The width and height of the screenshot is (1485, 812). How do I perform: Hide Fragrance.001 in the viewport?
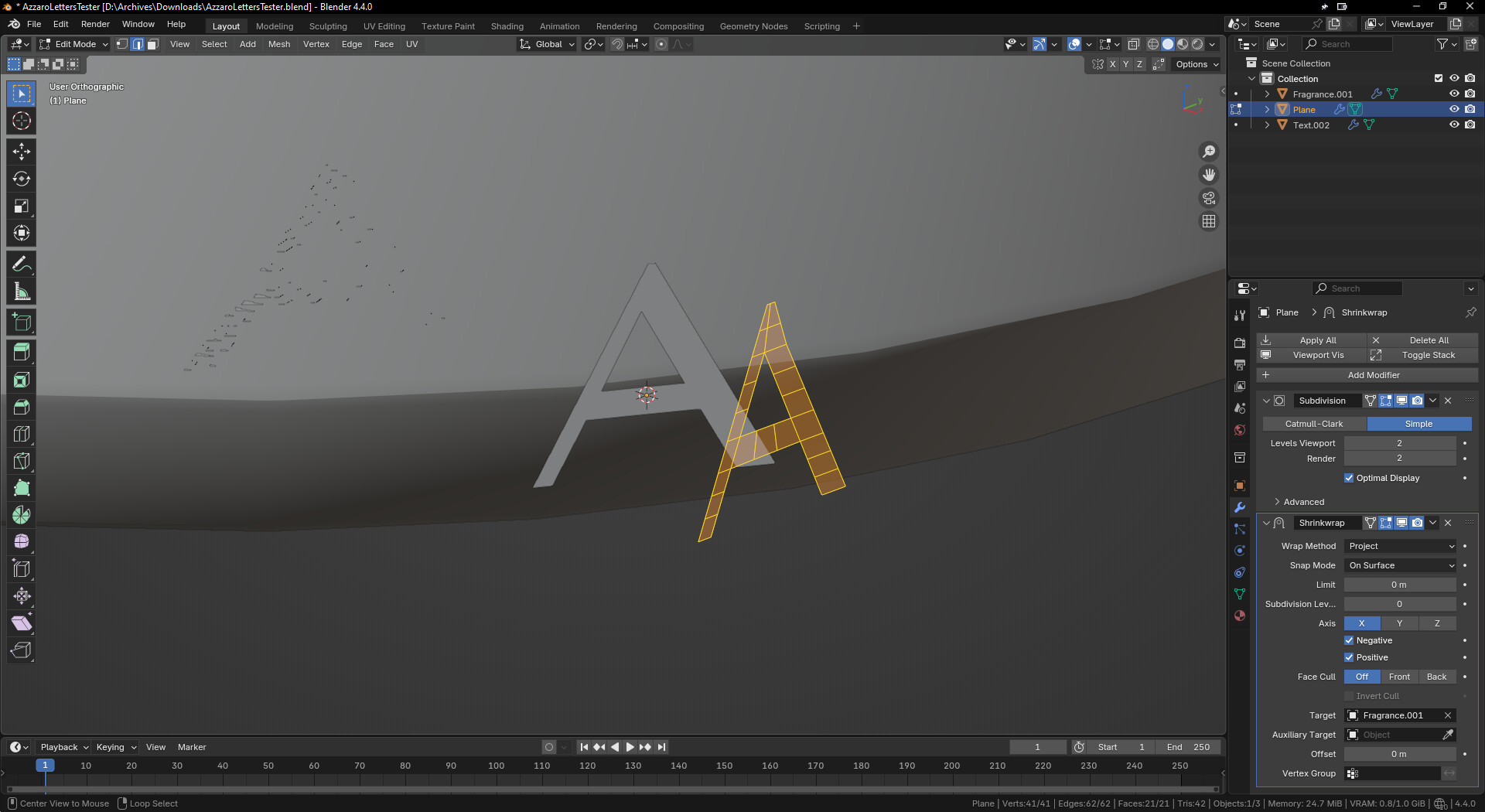click(x=1454, y=94)
